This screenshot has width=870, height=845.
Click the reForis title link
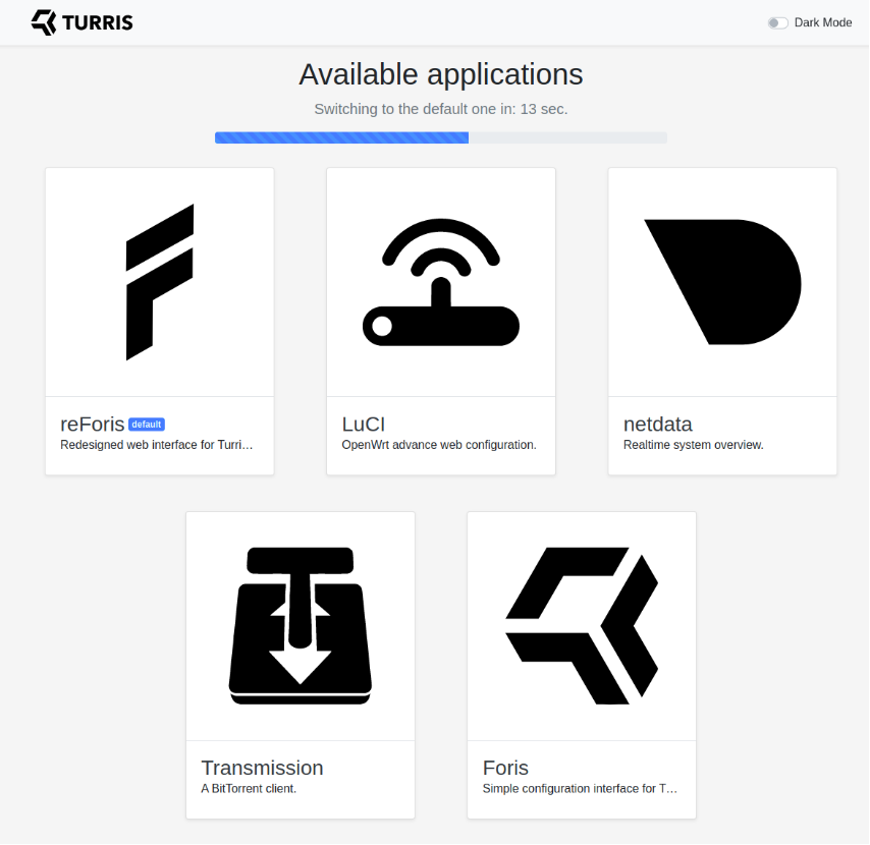[x=92, y=424]
